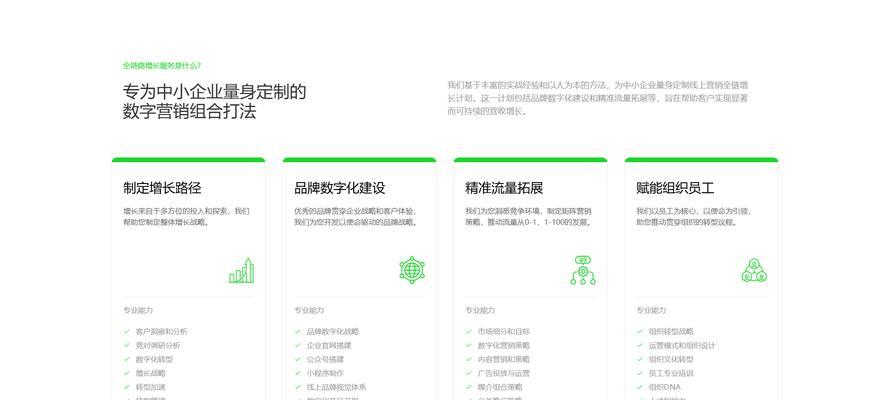Click the checkmark beside 公众号搭建
The image size is (890, 400).
pyautogui.click(x=297, y=359)
